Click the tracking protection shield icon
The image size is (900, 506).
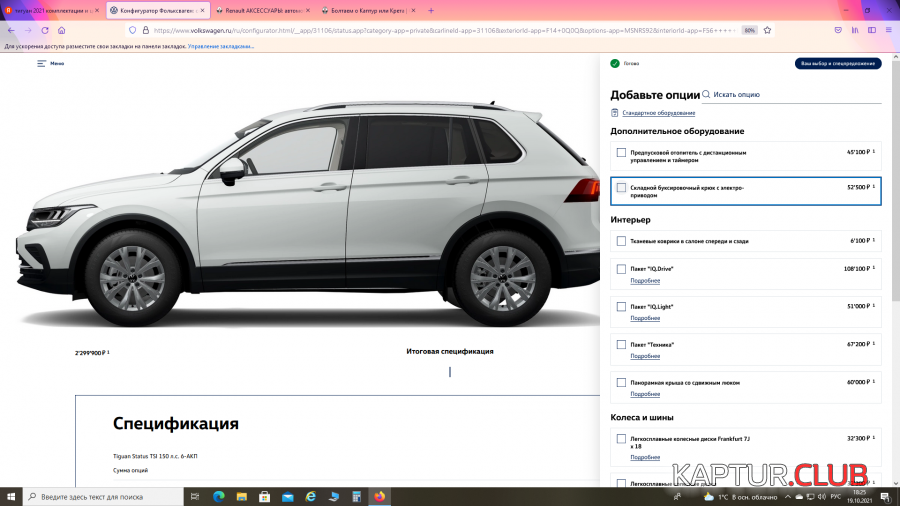pyautogui.click(x=133, y=30)
